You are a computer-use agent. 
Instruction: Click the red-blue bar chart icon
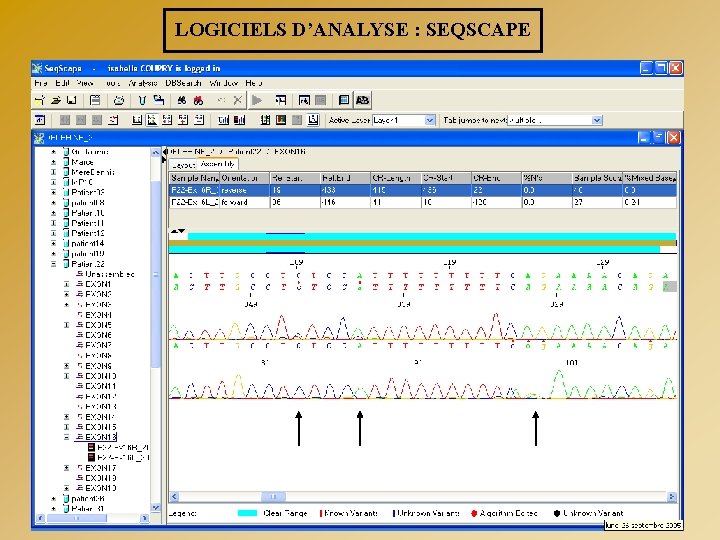coord(239,120)
